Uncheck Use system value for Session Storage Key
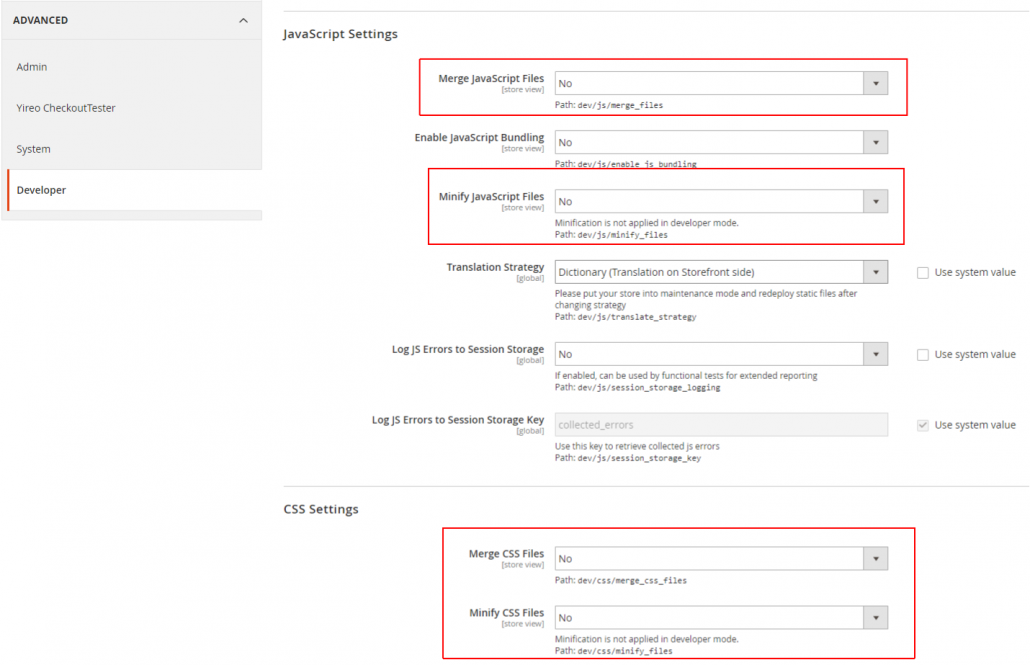 click(x=923, y=425)
